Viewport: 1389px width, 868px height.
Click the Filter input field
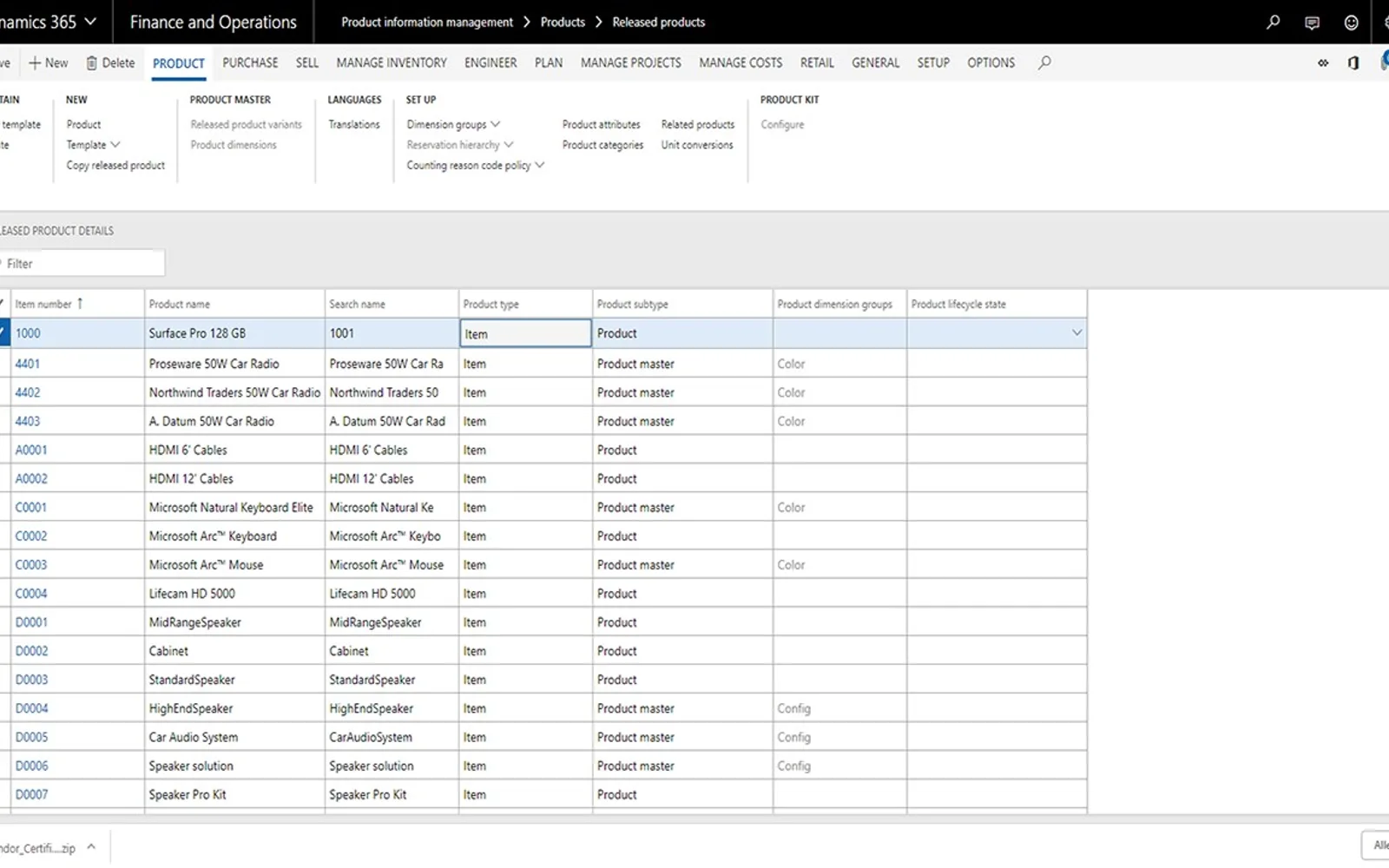[x=82, y=263]
